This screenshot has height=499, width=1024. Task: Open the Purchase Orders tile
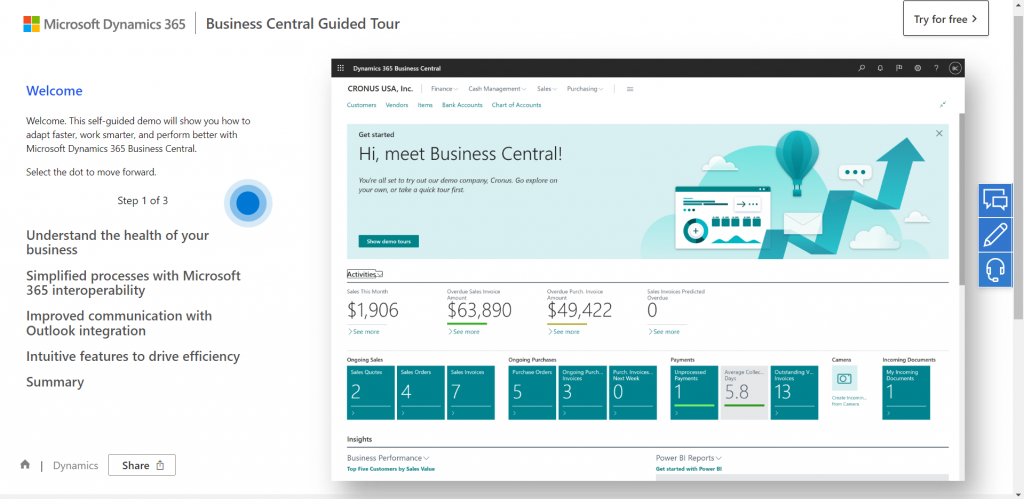(x=532, y=393)
